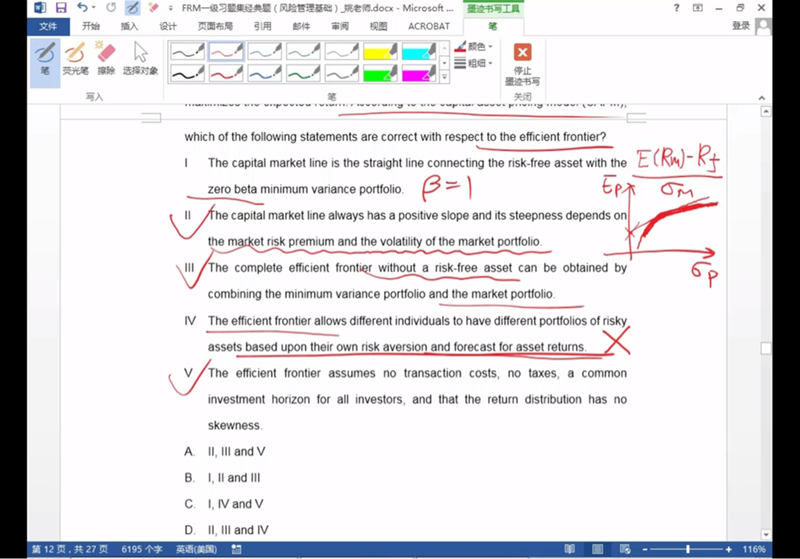Switch to Print Layout view in status bar
The image size is (800, 559).
[595, 550]
